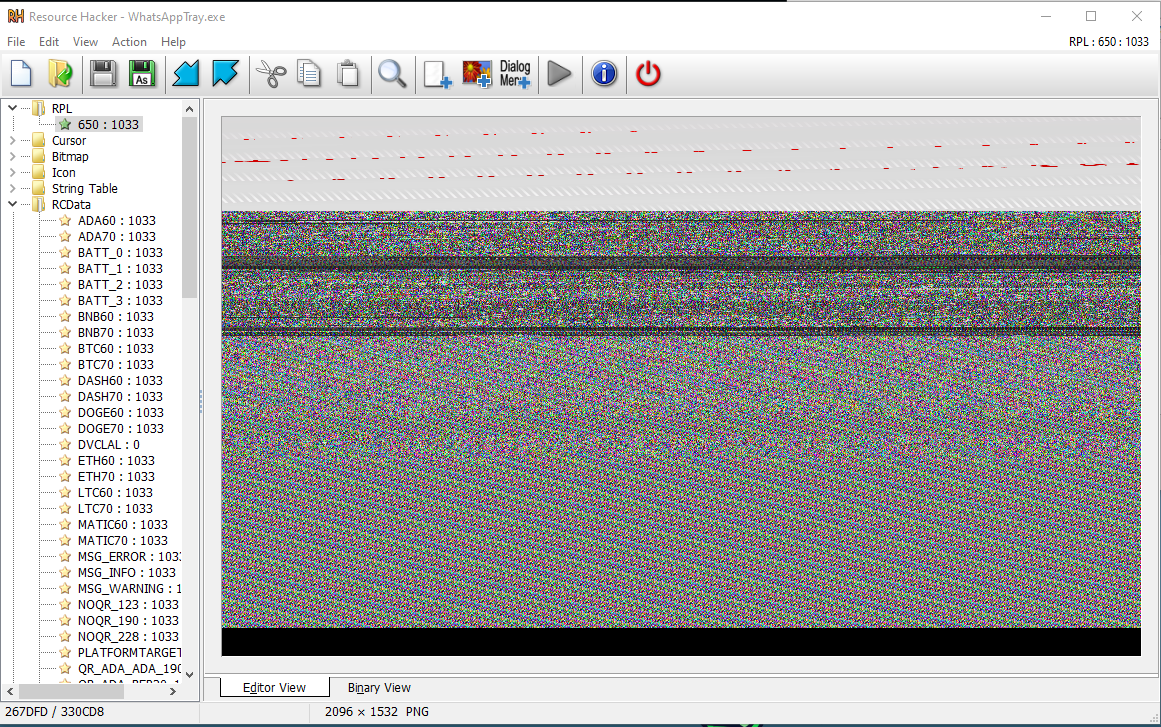
Task: Click the PNG image preview
Action: click(x=680, y=386)
